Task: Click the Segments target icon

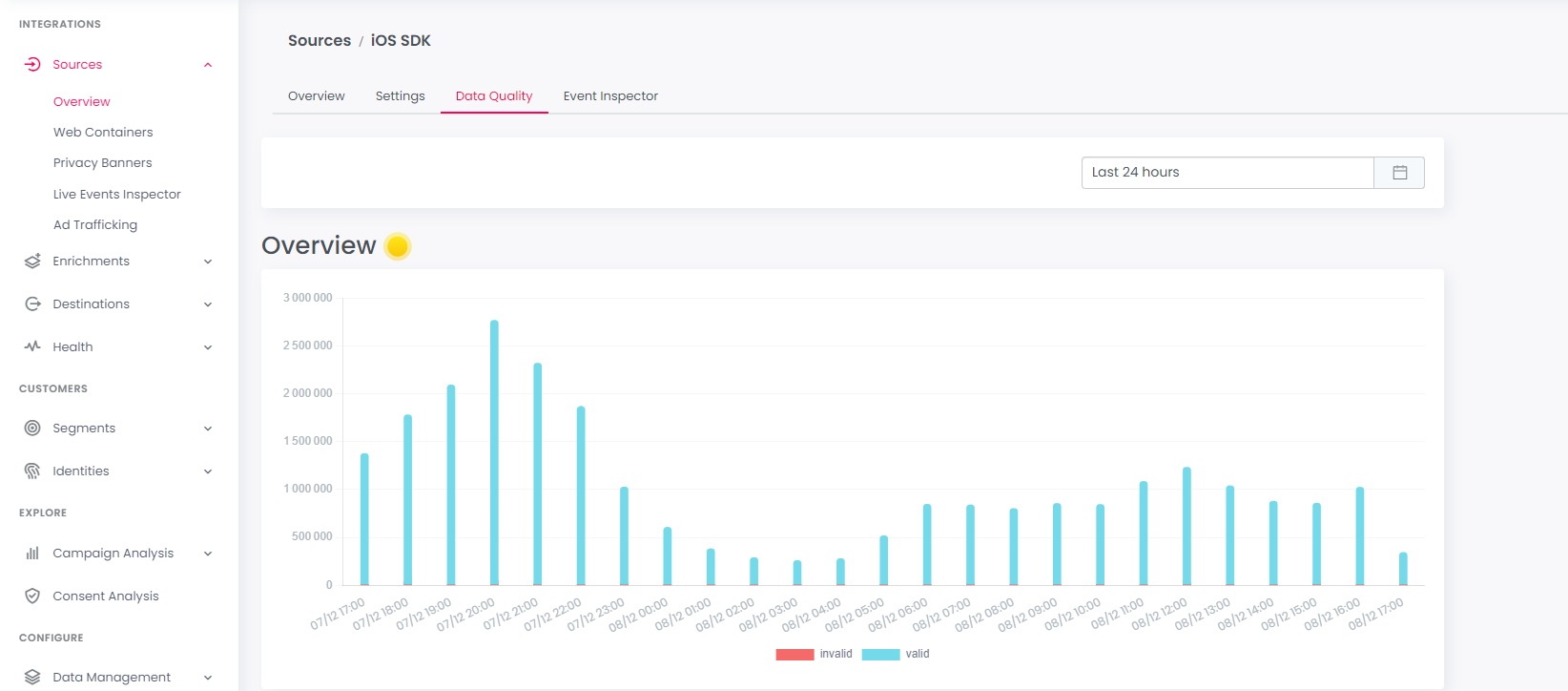Action: pos(32,429)
